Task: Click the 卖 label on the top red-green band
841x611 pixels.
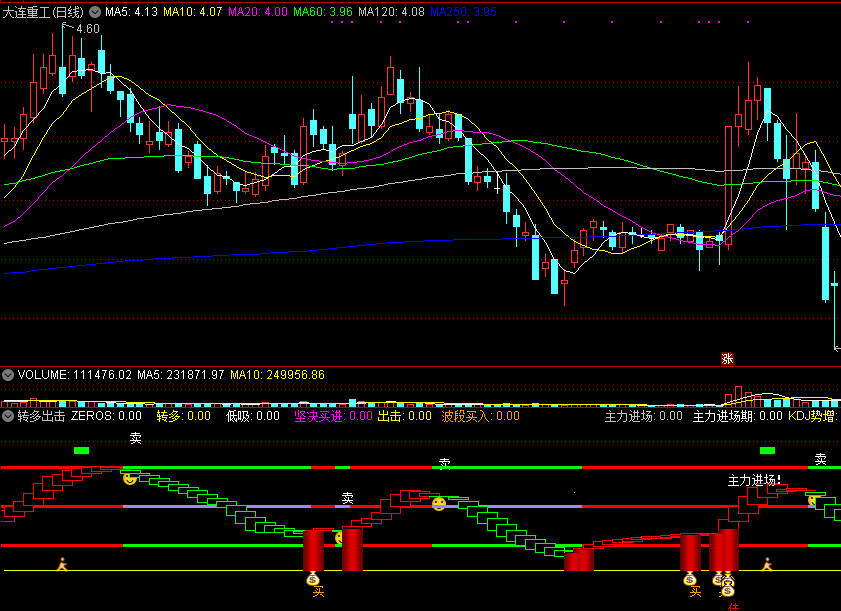Action: (x=445, y=463)
